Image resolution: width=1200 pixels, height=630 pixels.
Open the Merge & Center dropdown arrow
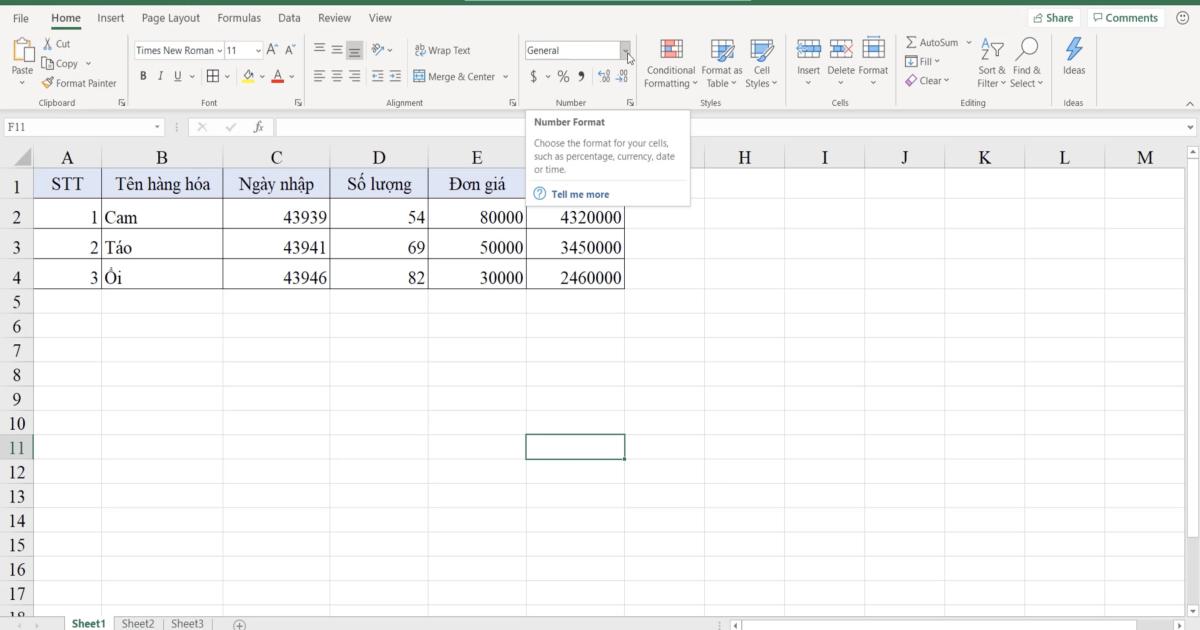coord(506,76)
